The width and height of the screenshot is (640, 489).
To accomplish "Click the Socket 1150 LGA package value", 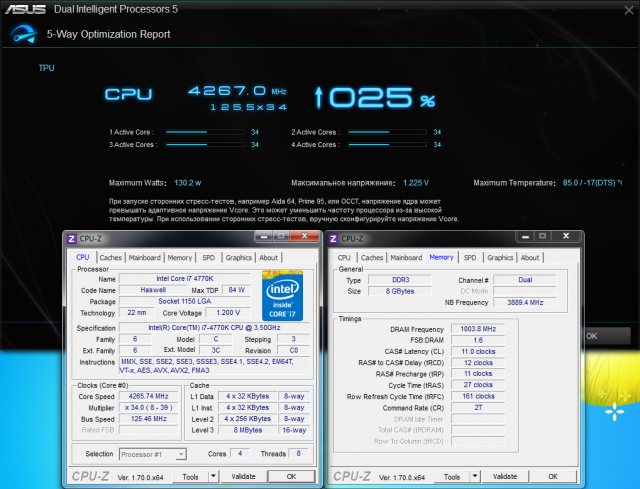I will point(185,301).
